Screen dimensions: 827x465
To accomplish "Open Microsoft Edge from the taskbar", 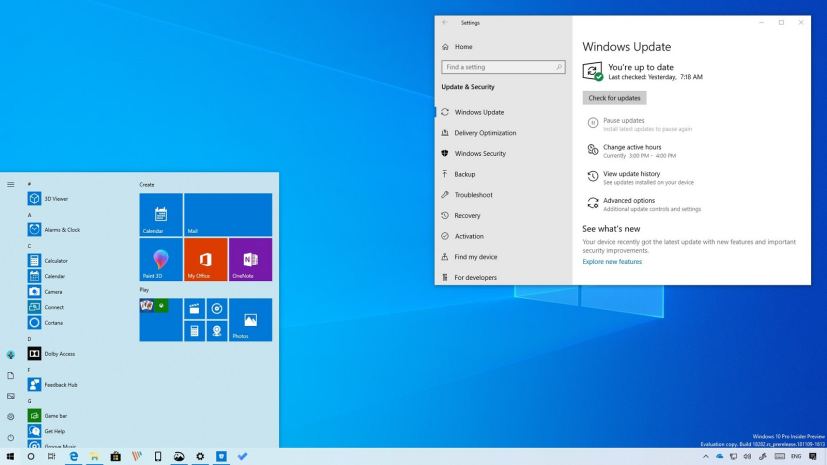I will tap(73, 457).
